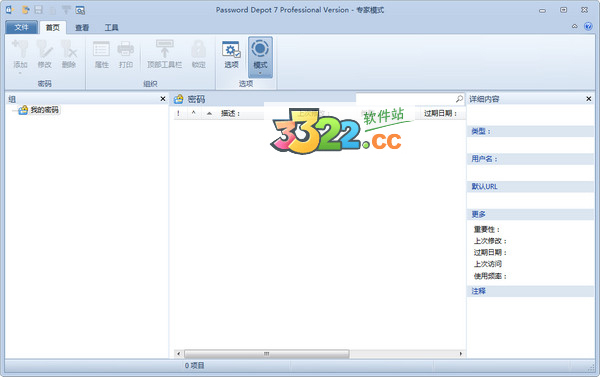
Task: Click the 上次修改 label in details
Action: tap(490, 241)
